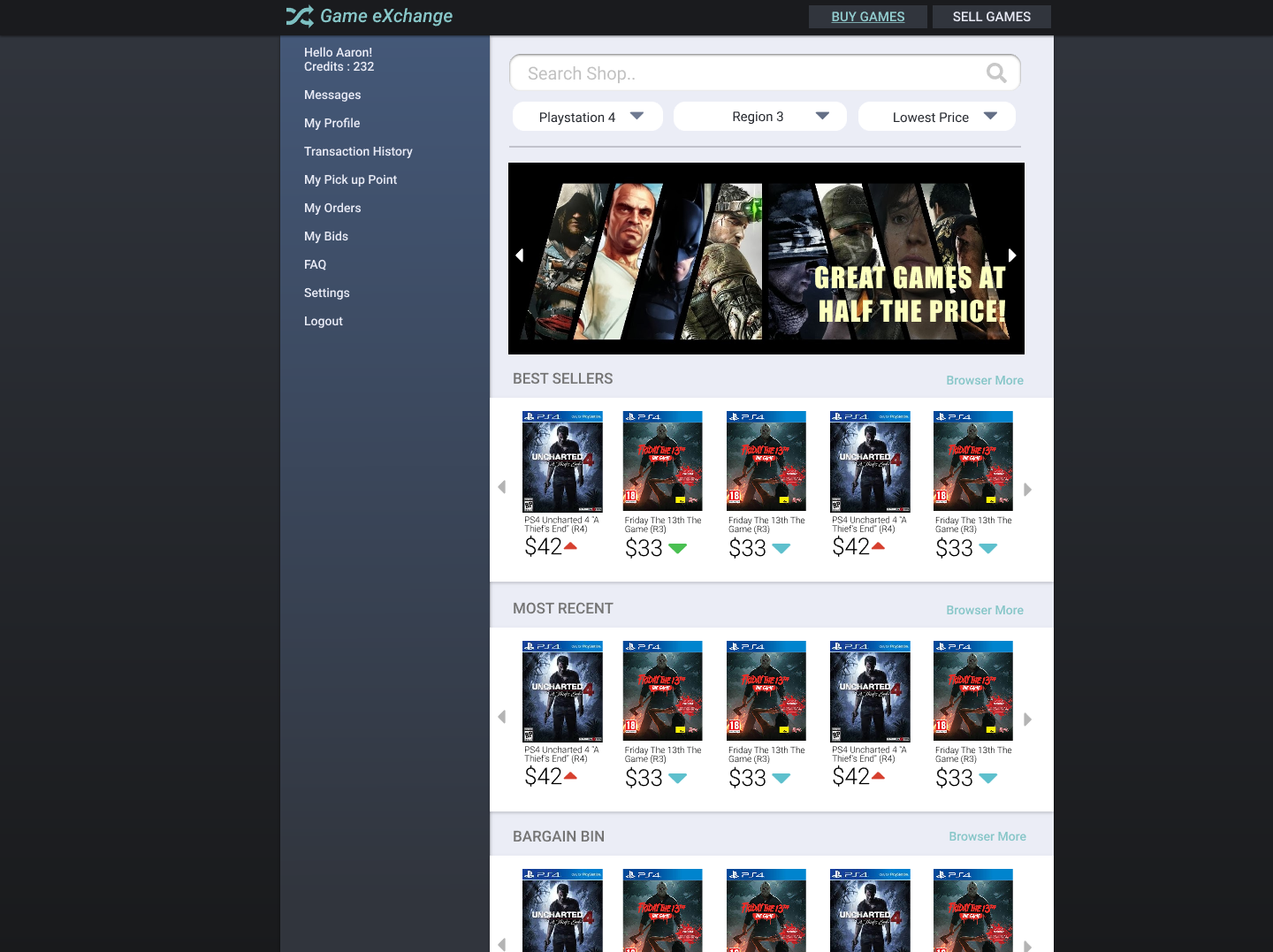Show next Most Recent items arrow
The width and height of the screenshot is (1273, 952).
pos(1027,719)
